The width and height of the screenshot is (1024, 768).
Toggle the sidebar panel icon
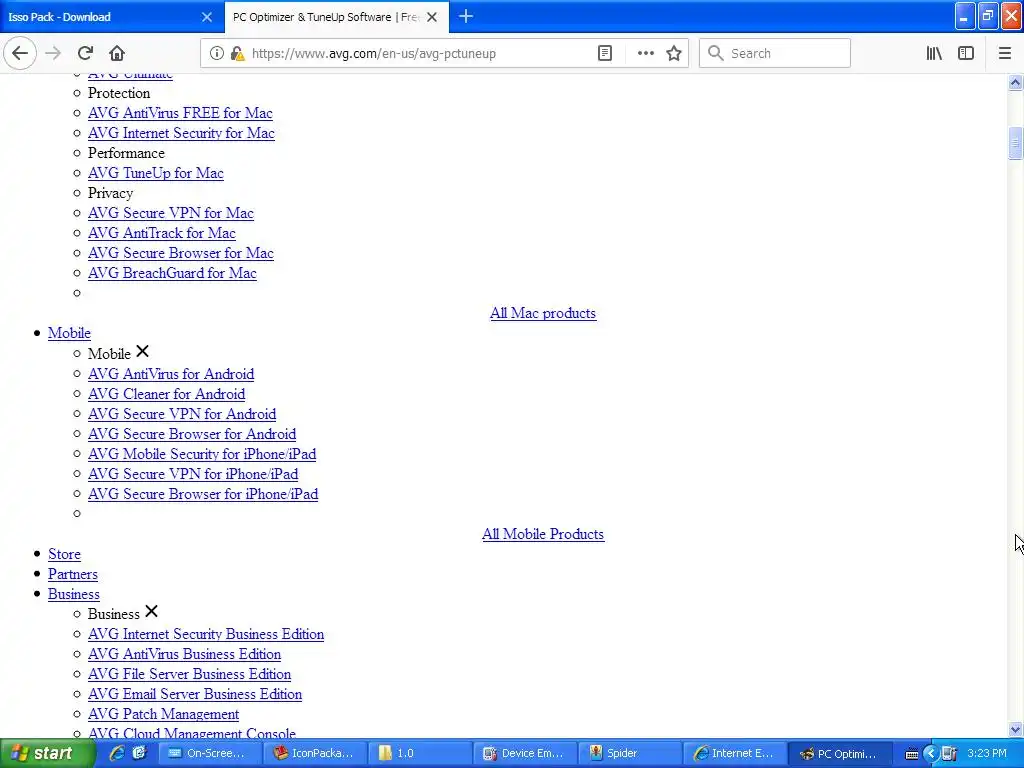click(966, 53)
